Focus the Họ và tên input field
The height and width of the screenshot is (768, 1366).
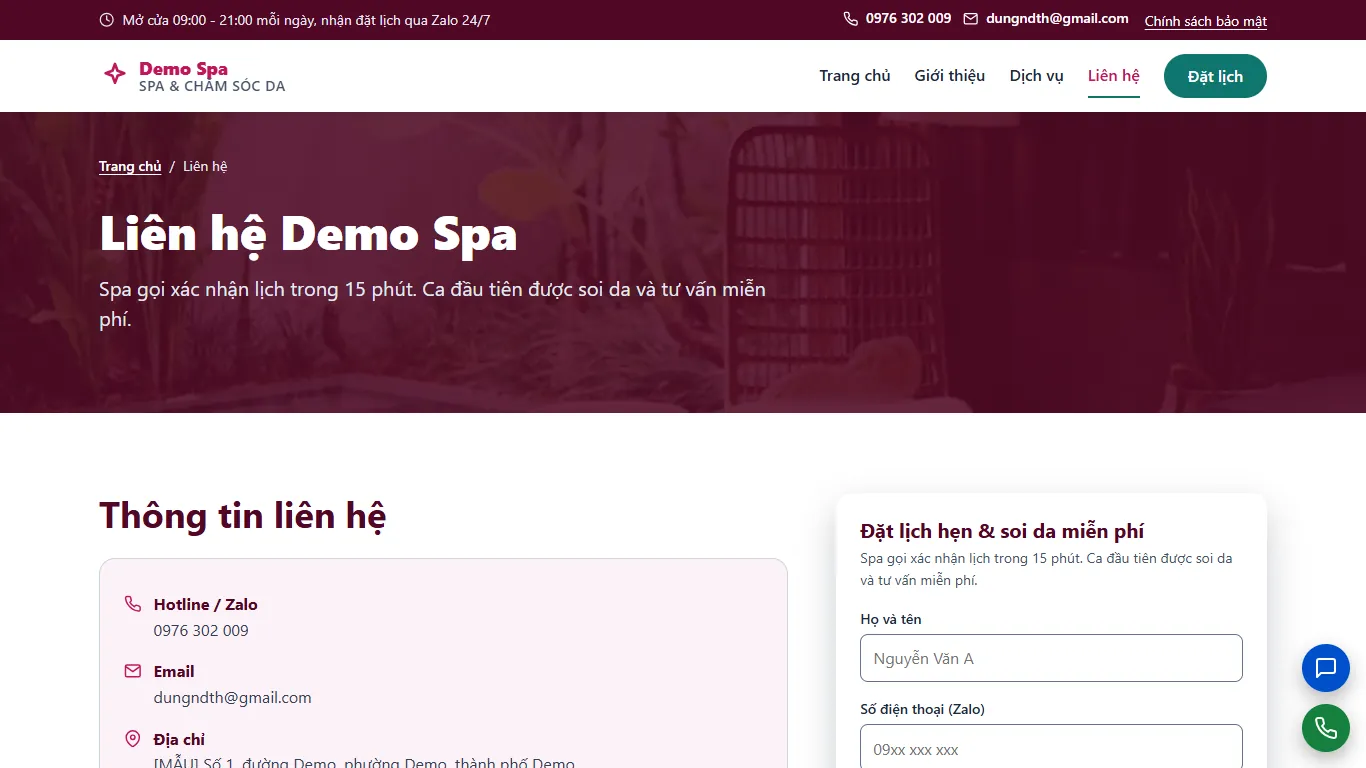point(1051,658)
